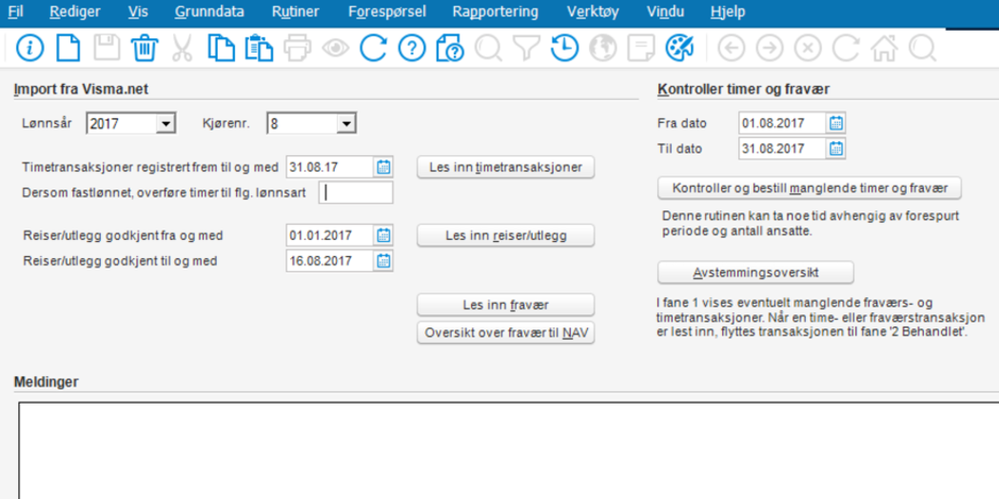Image resolution: width=999 pixels, height=499 pixels.
Task: Click the Kontroller timer og fravær heading
Action: click(x=743, y=89)
